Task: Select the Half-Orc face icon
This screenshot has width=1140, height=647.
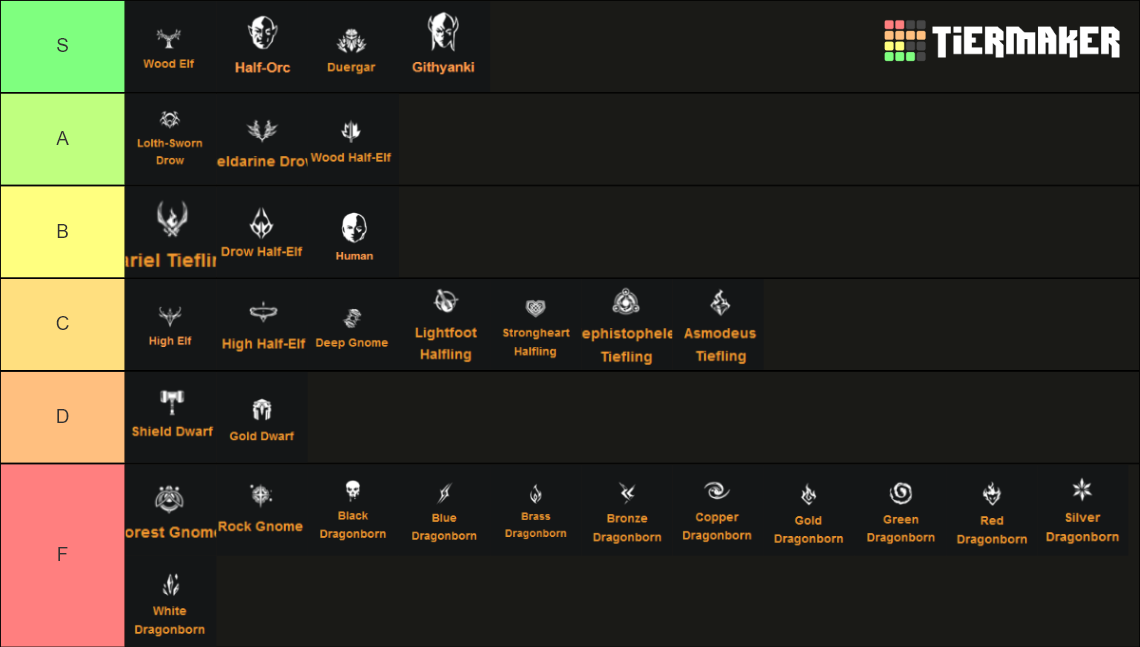Action: tap(262, 34)
